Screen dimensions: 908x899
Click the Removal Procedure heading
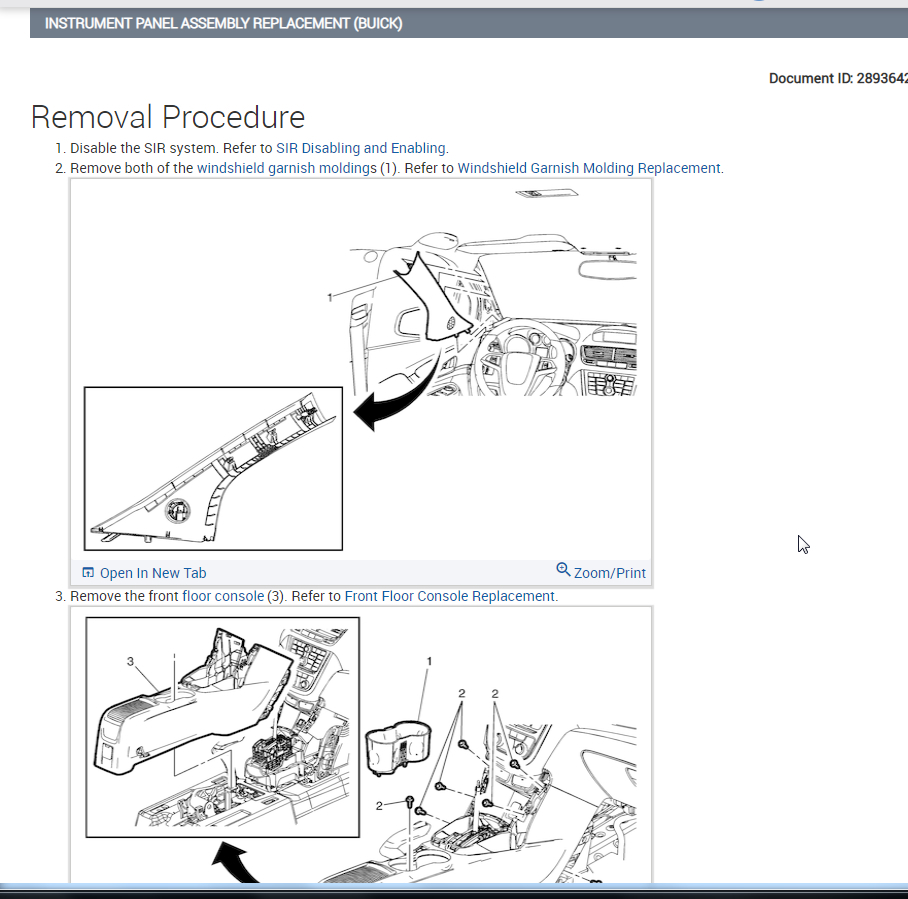tap(168, 118)
